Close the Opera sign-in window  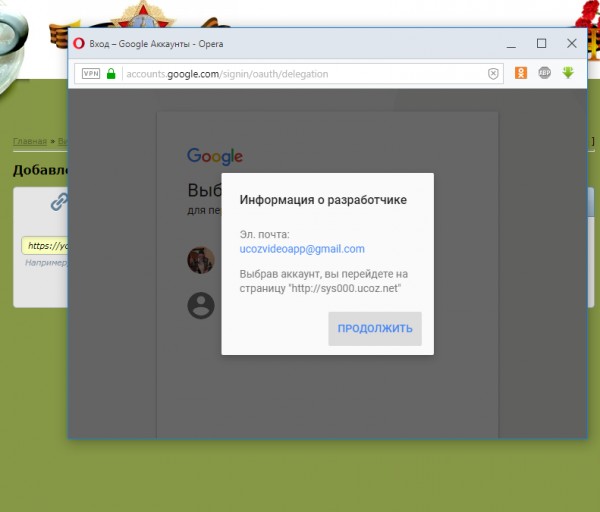click(x=572, y=43)
